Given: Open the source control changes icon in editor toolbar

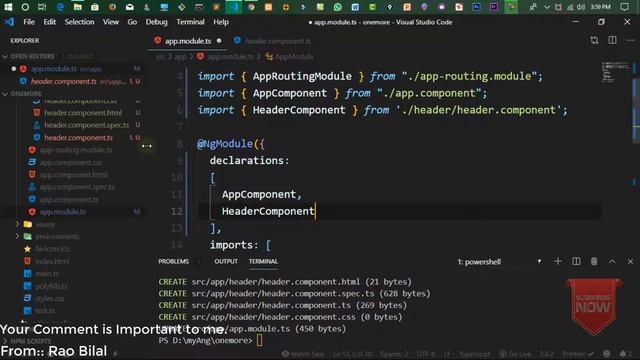Looking at the screenshot, I should [x=594, y=40].
